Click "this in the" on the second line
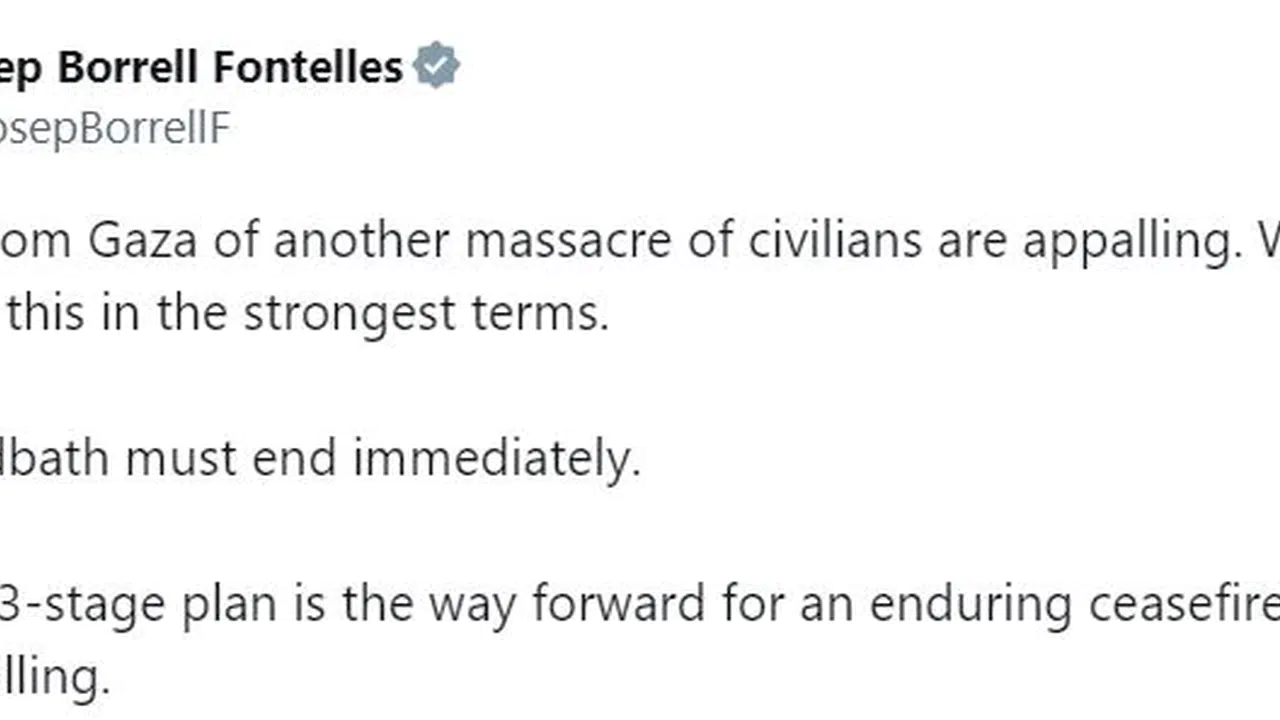This screenshot has height=720, width=1280. pos(119,314)
